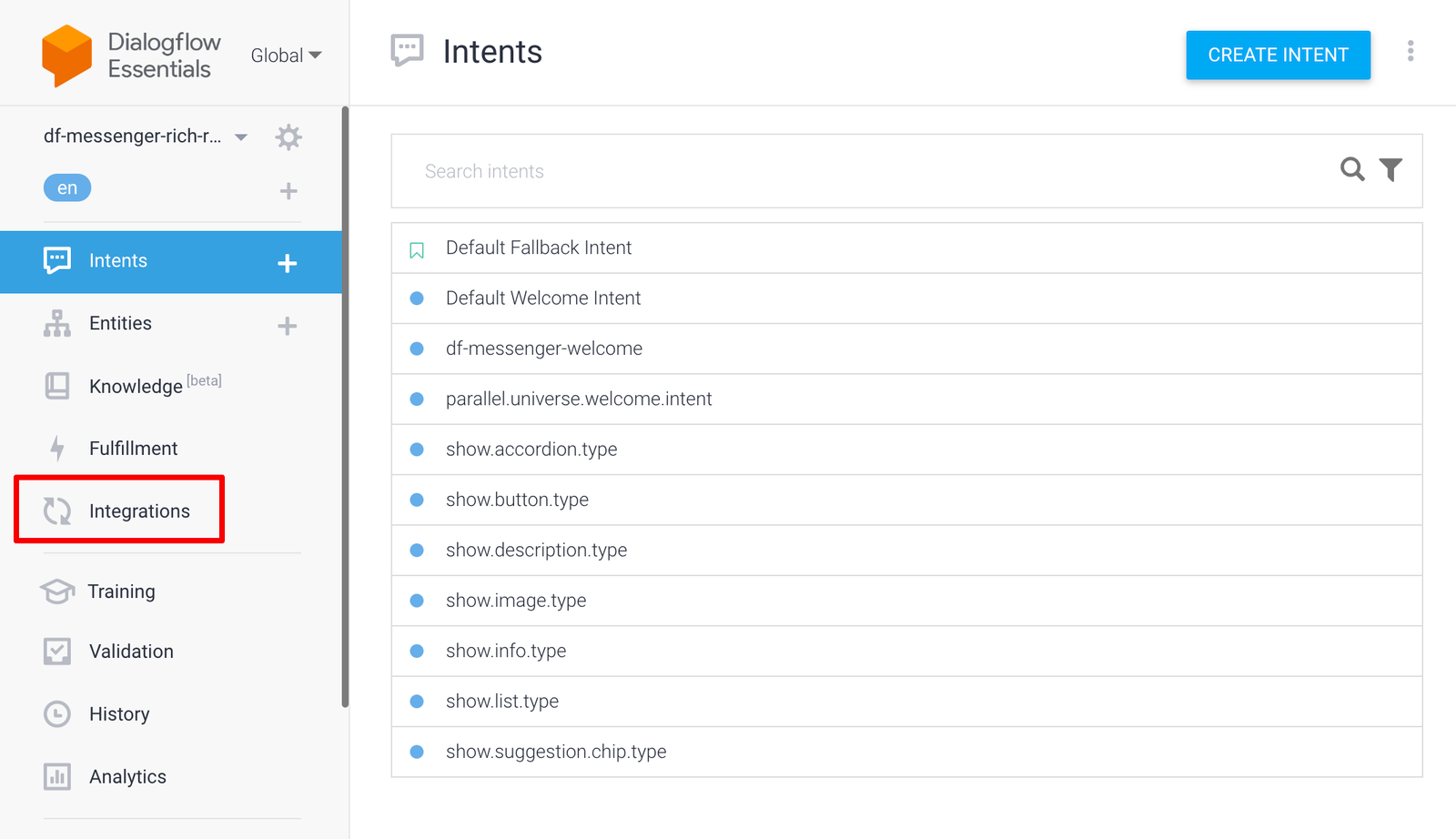The image size is (1456, 839).
Task: Open the Global region dropdown
Action: [x=286, y=55]
